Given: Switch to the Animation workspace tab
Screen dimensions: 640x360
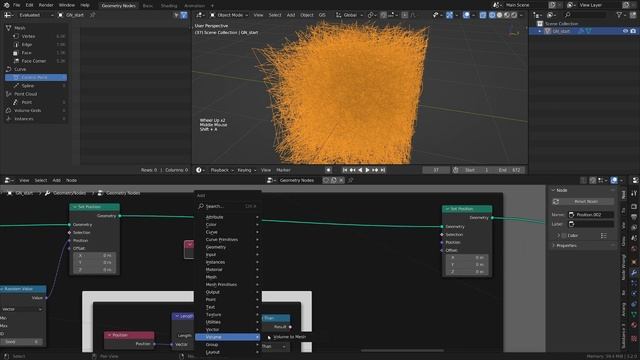Looking at the screenshot, I should [x=194, y=6].
